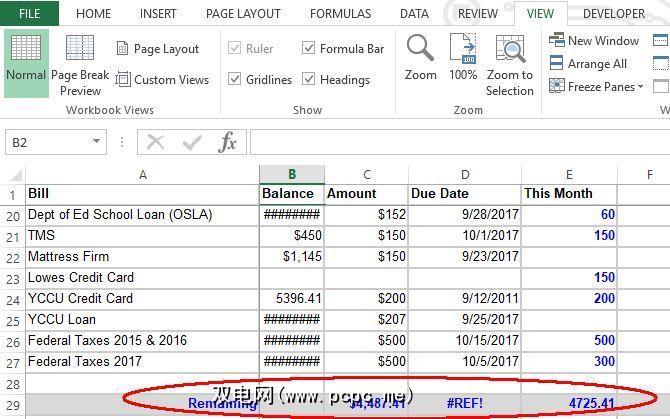Image resolution: width=670 pixels, height=419 pixels.
Task: Select row 1 header
Action: coord(13,195)
